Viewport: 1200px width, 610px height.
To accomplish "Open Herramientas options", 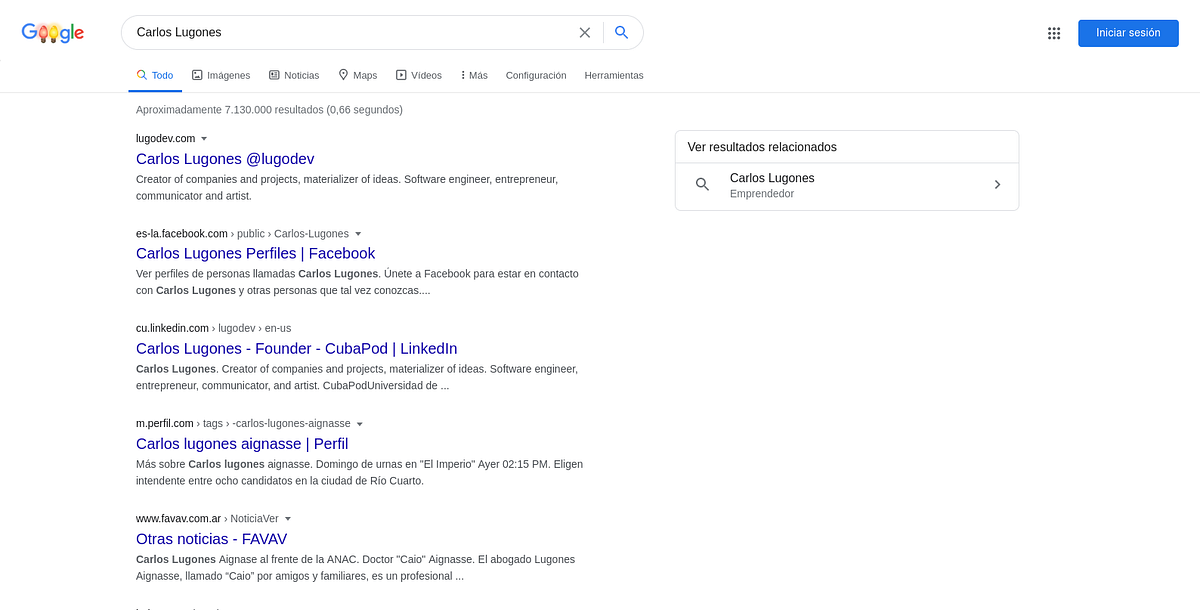I will (x=614, y=75).
